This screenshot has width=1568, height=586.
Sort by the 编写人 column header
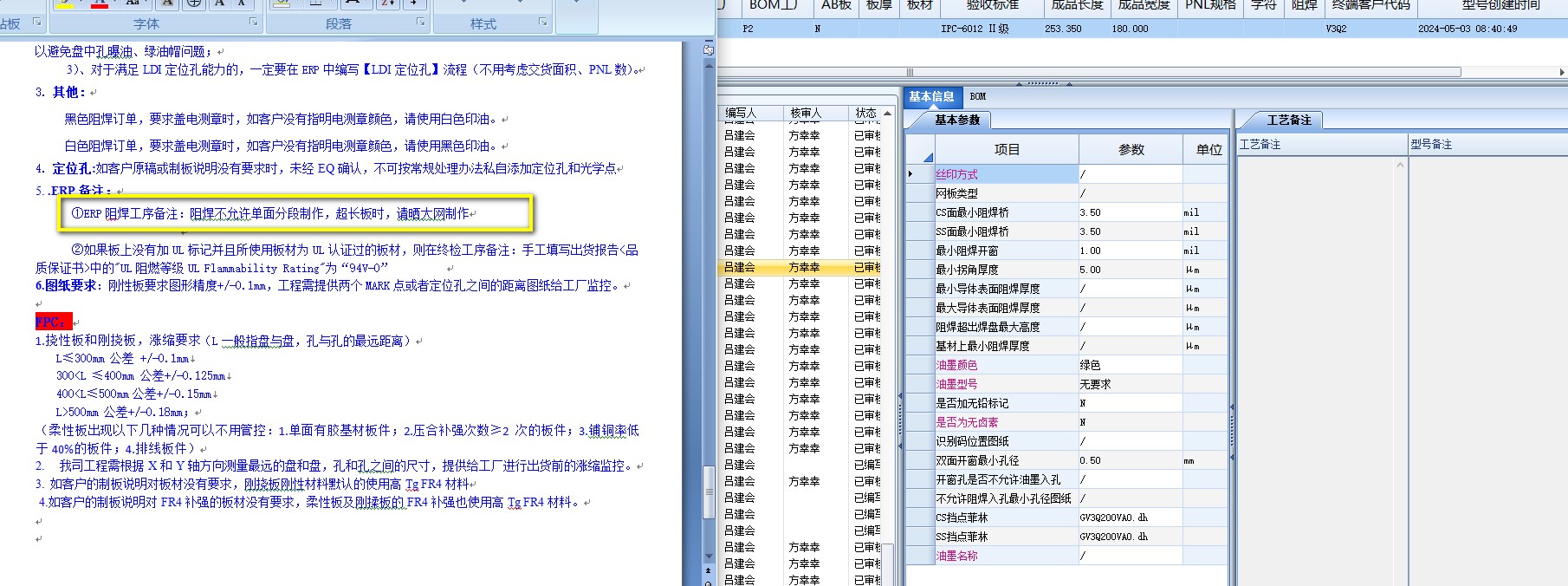pyautogui.click(x=749, y=113)
